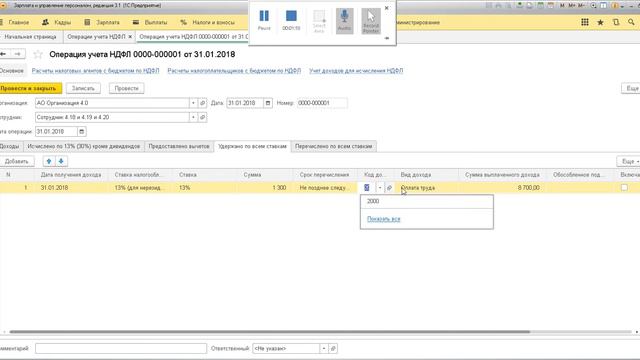640x360 pixels.
Task: Switch to Доходы tab
Action: point(10,146)
